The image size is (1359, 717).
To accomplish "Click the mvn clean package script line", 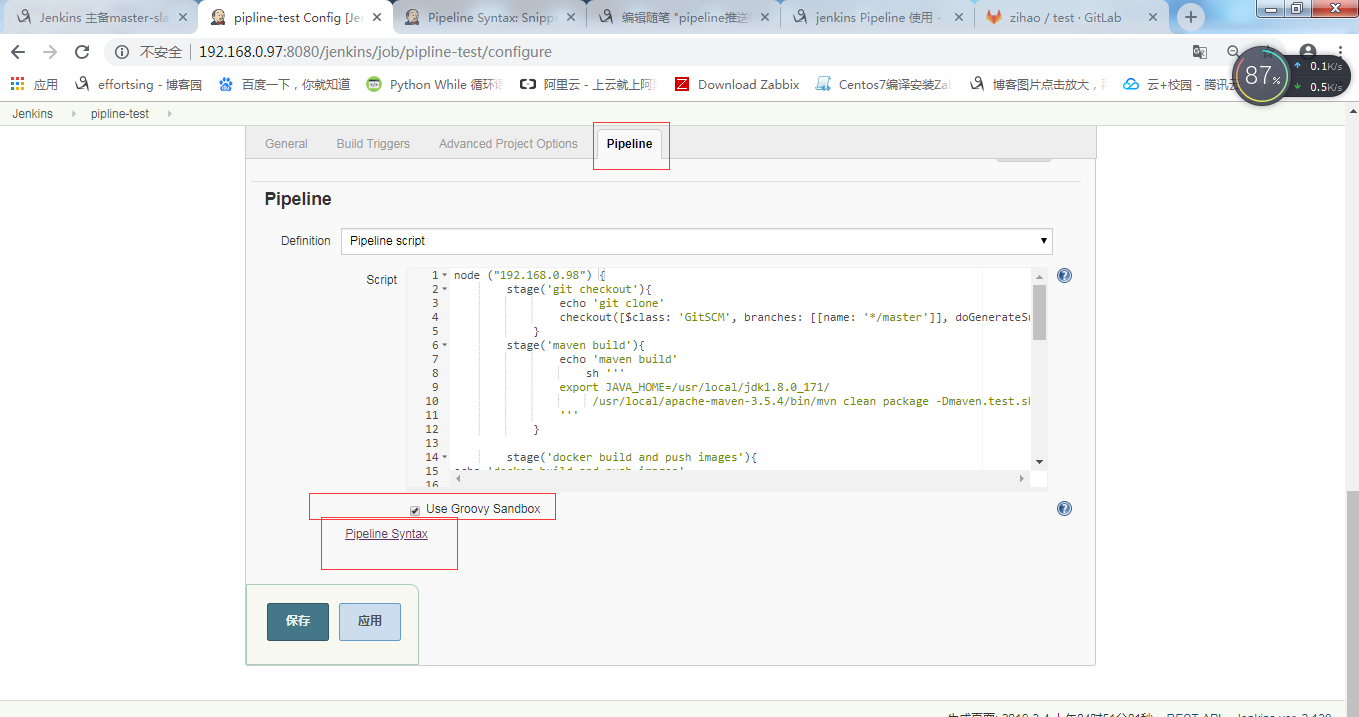I will coord(812,401).
